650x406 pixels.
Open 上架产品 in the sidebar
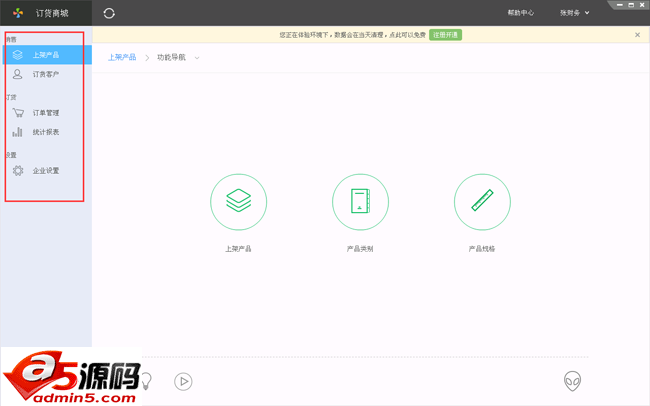(x=45, y=55)
